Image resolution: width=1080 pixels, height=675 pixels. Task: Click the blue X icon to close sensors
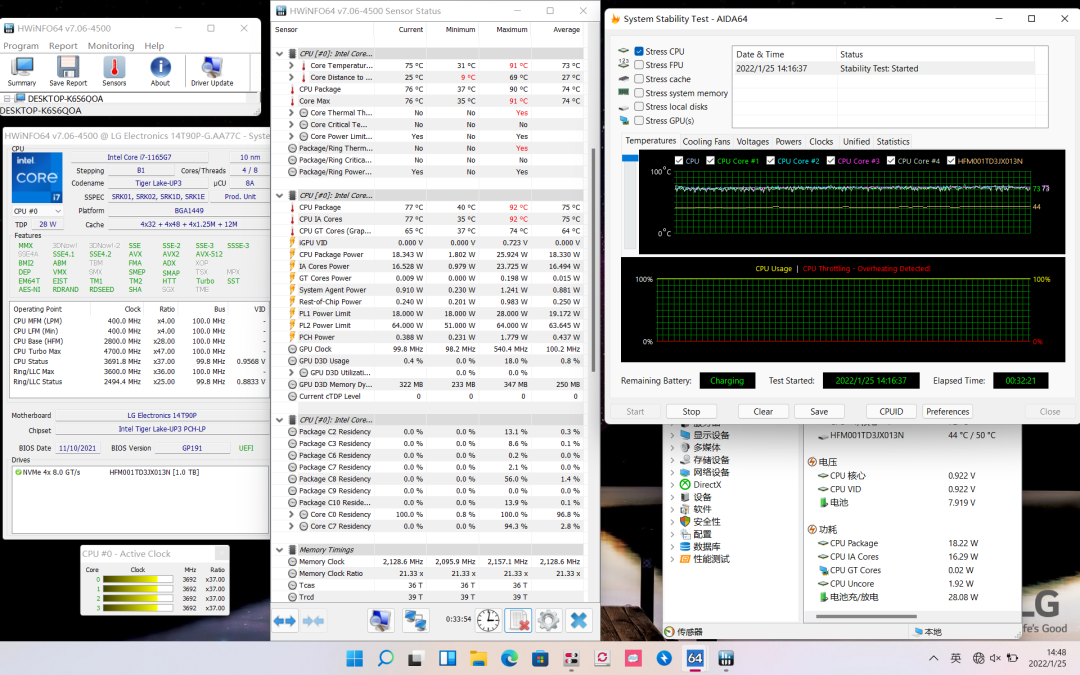(578, 621)
